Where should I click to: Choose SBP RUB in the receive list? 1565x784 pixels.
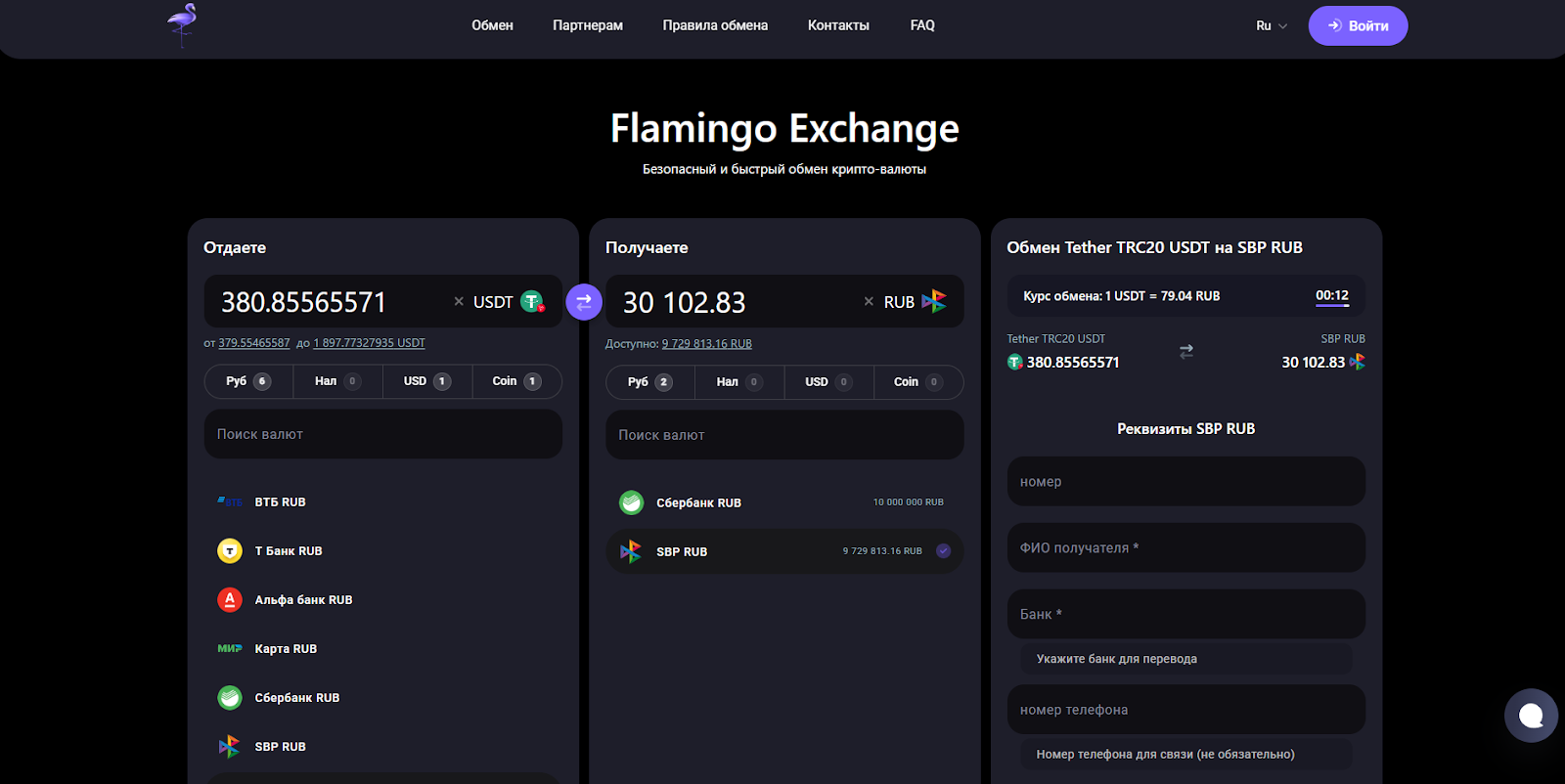(784, 551)
